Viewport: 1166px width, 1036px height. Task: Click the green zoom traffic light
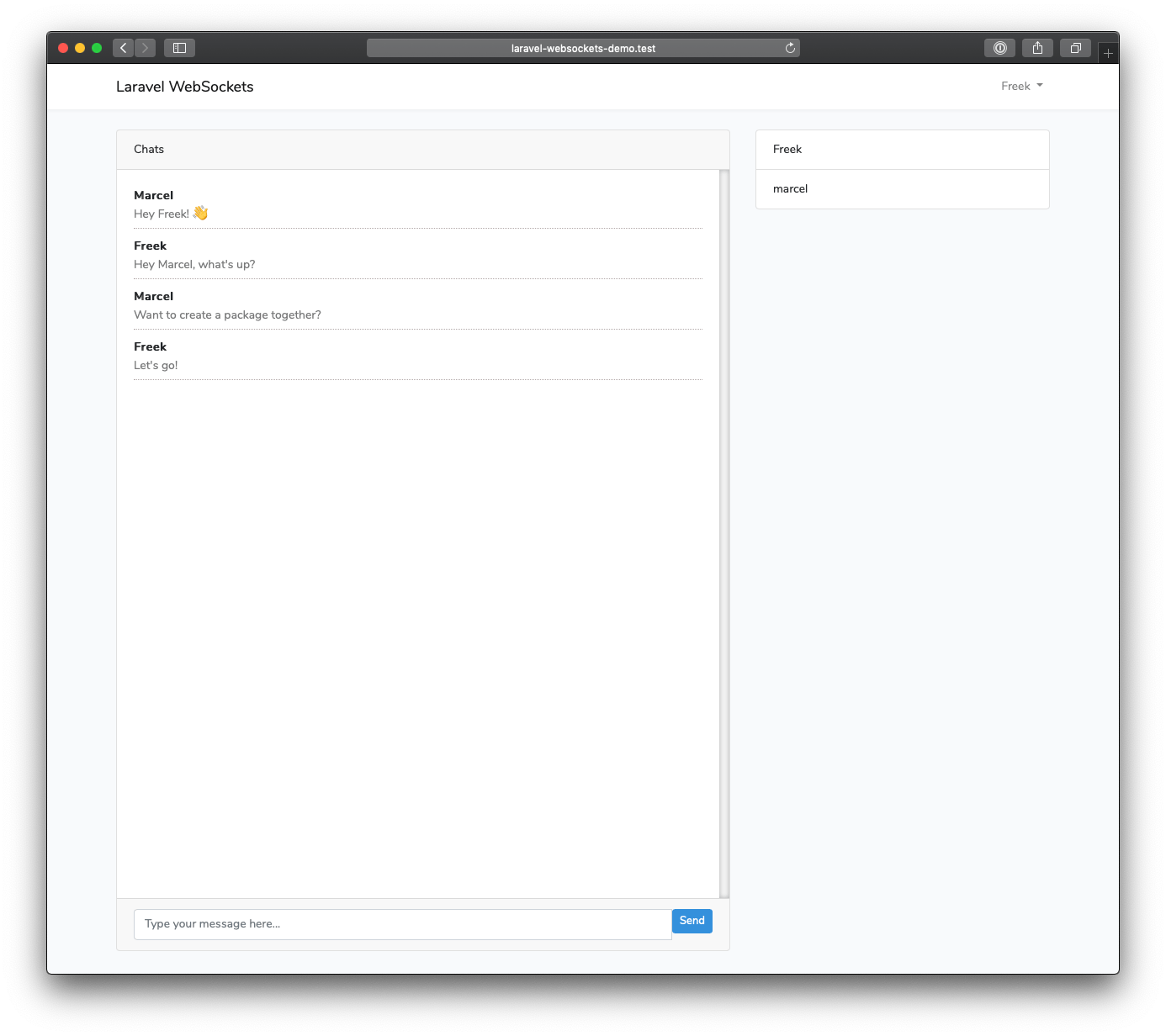(x=97, y=48)
